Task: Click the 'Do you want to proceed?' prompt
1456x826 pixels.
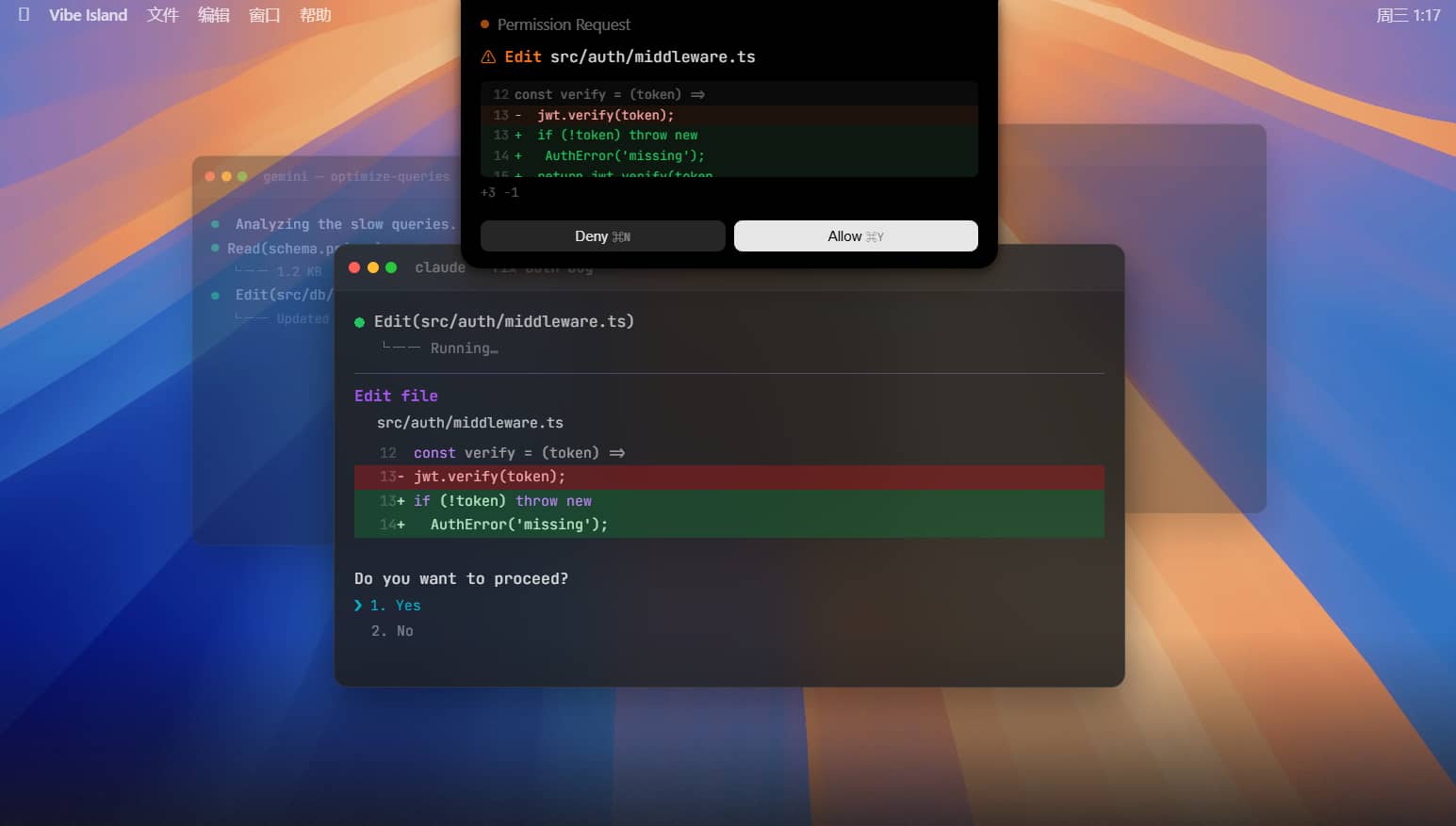Action: [x=461, y=579]
